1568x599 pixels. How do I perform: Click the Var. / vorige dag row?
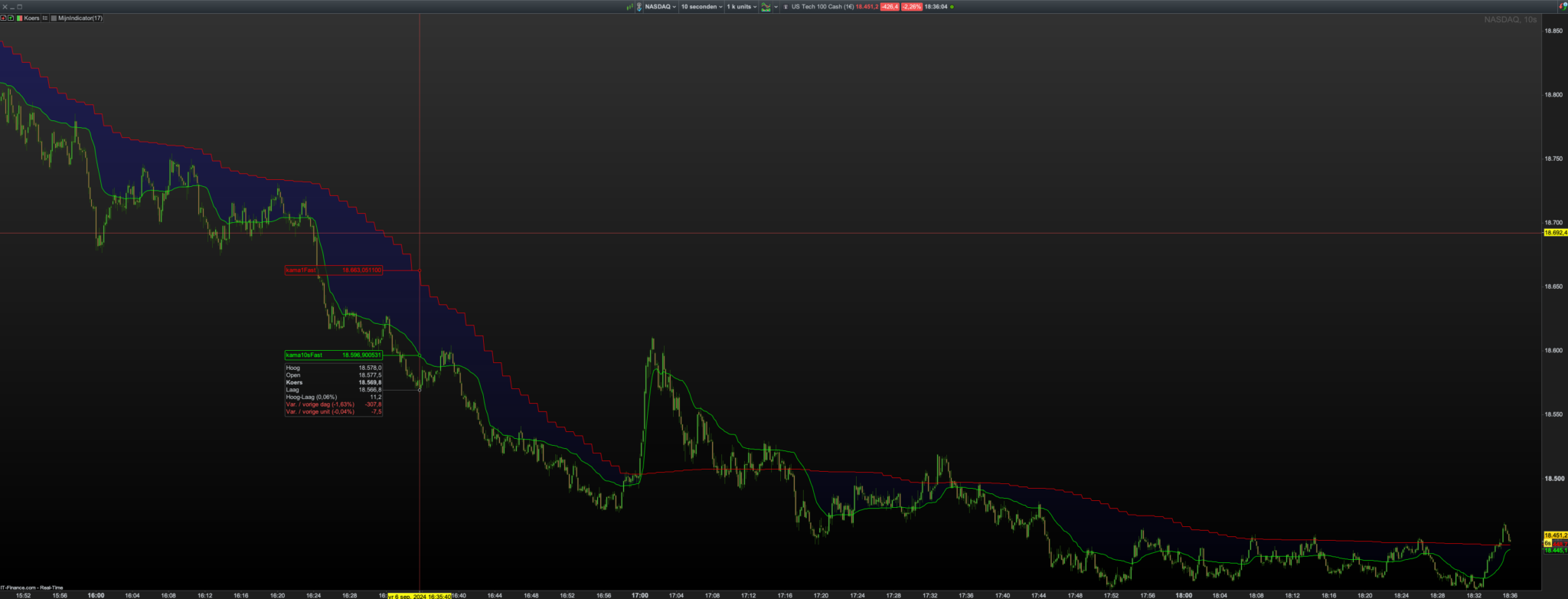(x=333, y=404)
